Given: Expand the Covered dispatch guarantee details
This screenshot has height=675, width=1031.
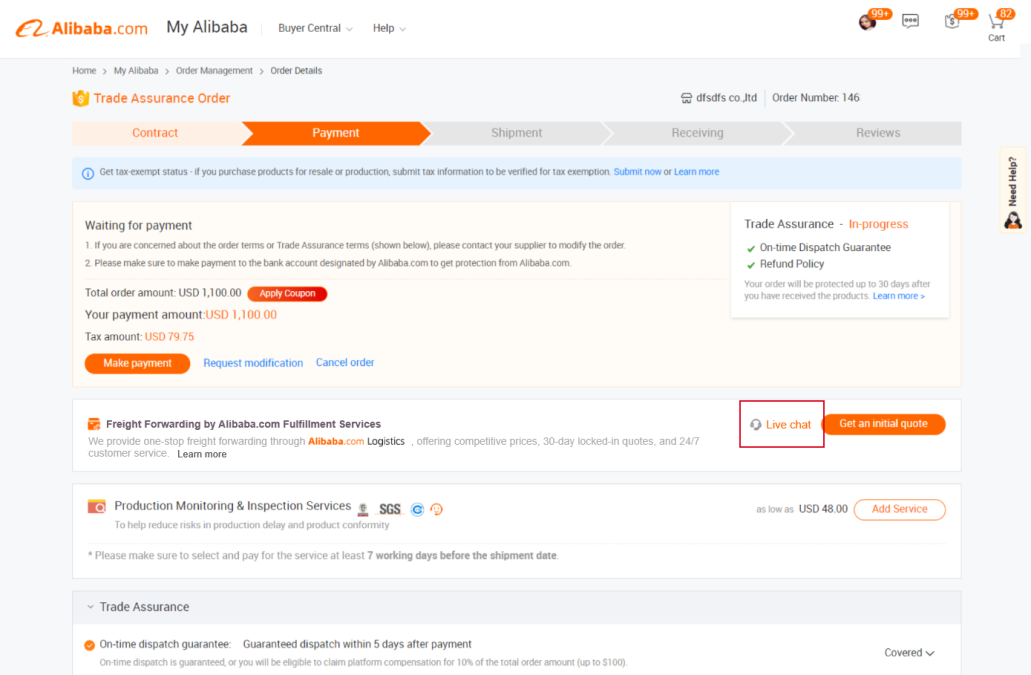Looking at the screenshot, I should (909, 653).
